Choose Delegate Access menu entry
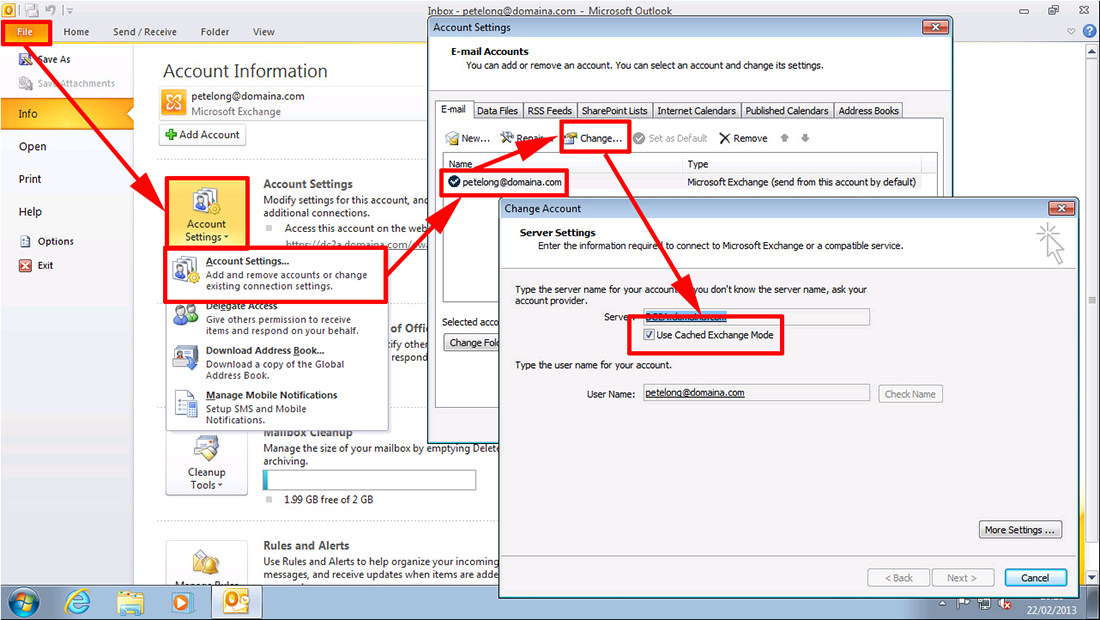 [277, 319]
